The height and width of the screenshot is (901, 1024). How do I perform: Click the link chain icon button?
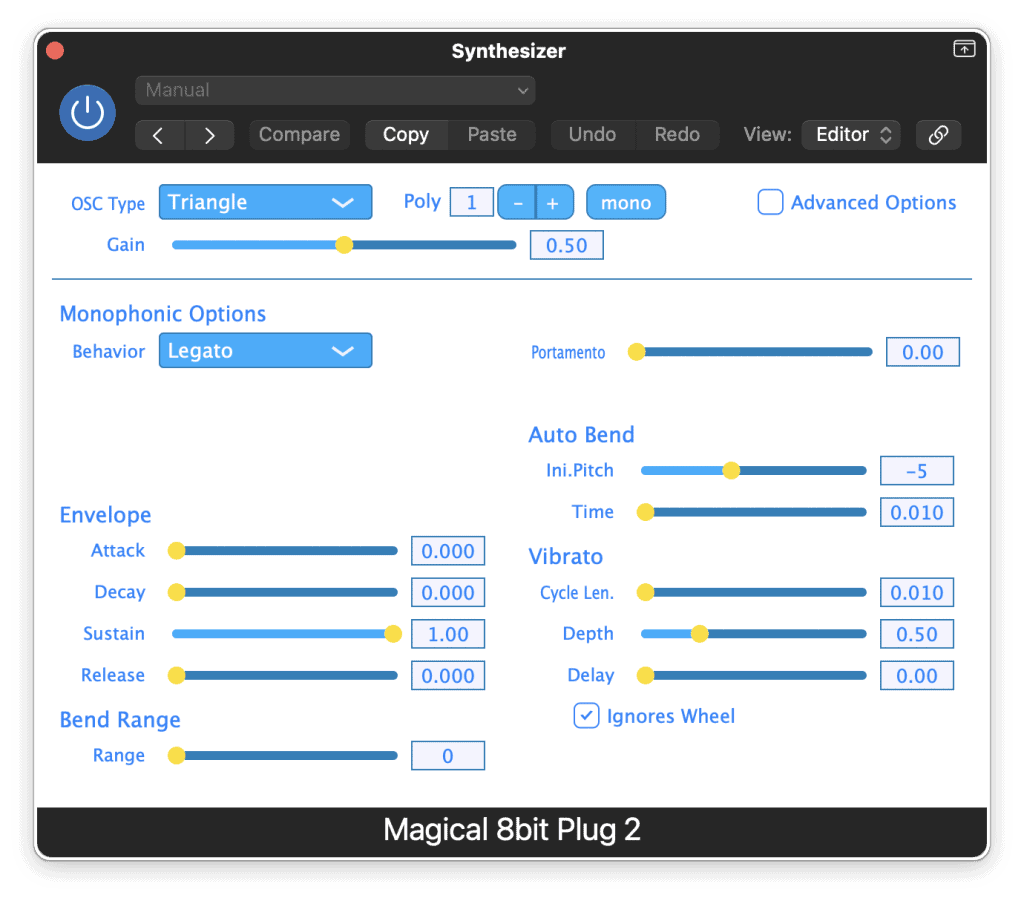point(938,135)
